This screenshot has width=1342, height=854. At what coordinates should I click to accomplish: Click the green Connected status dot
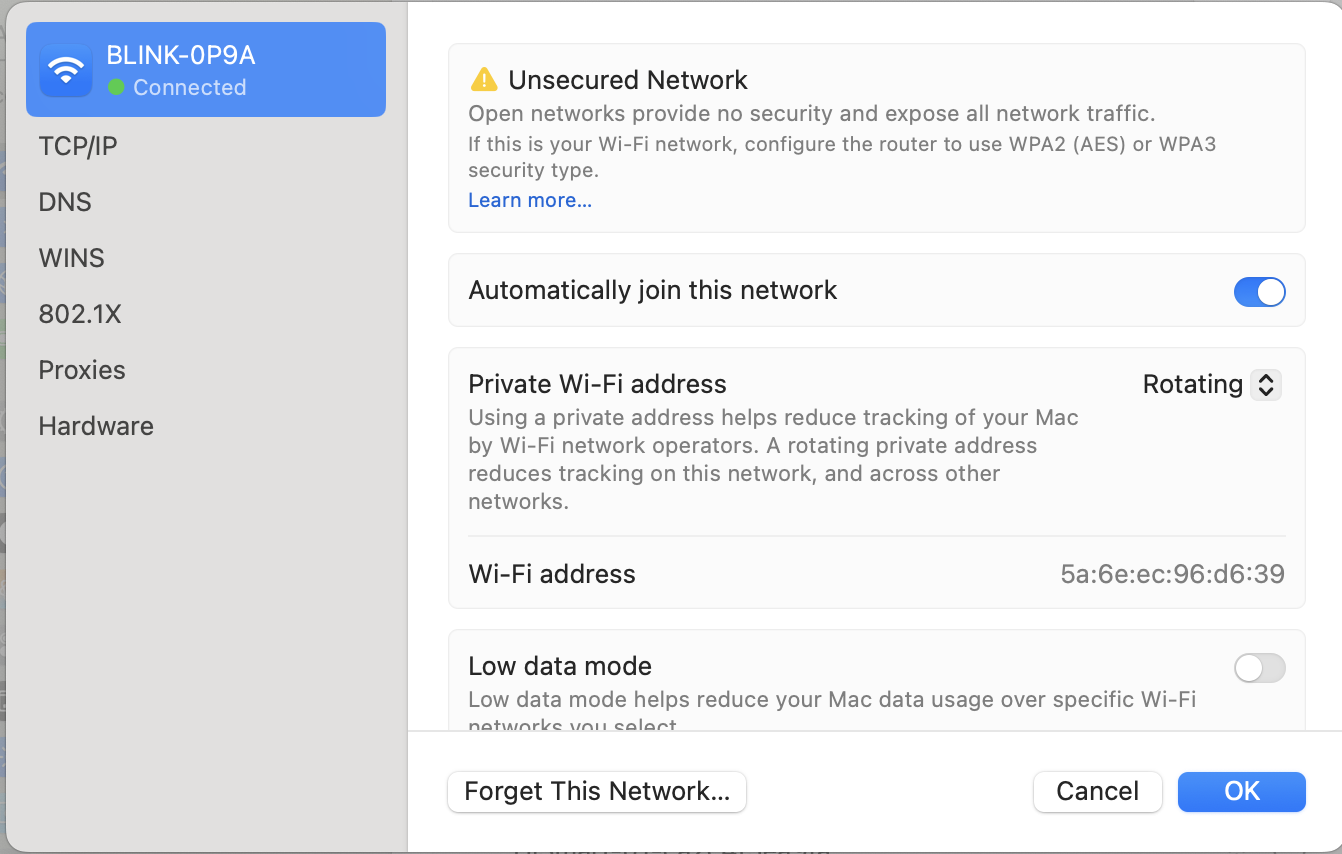(x=116, y=87)
